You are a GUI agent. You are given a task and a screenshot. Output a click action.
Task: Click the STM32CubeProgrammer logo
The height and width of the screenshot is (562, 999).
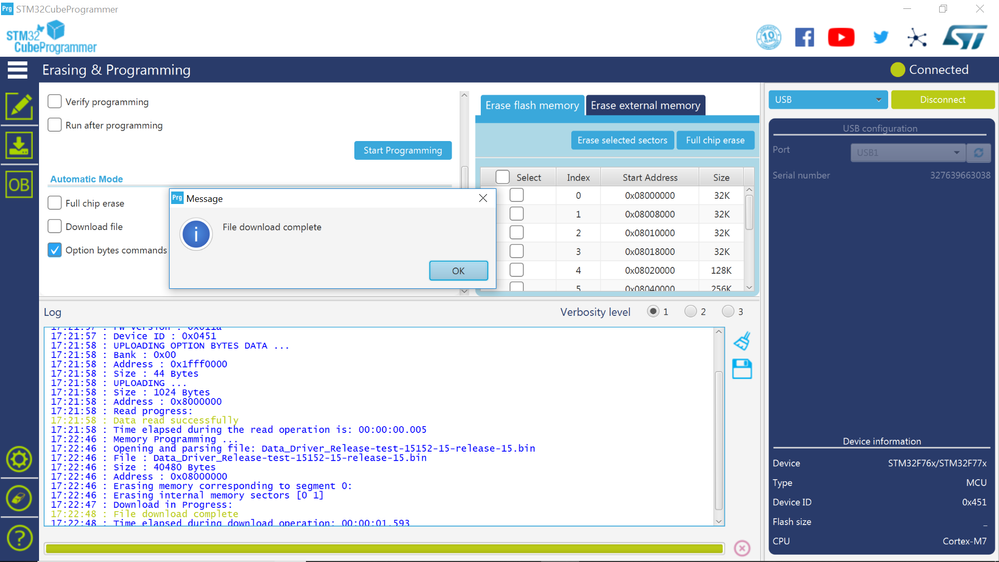click(x=52, y=38)
